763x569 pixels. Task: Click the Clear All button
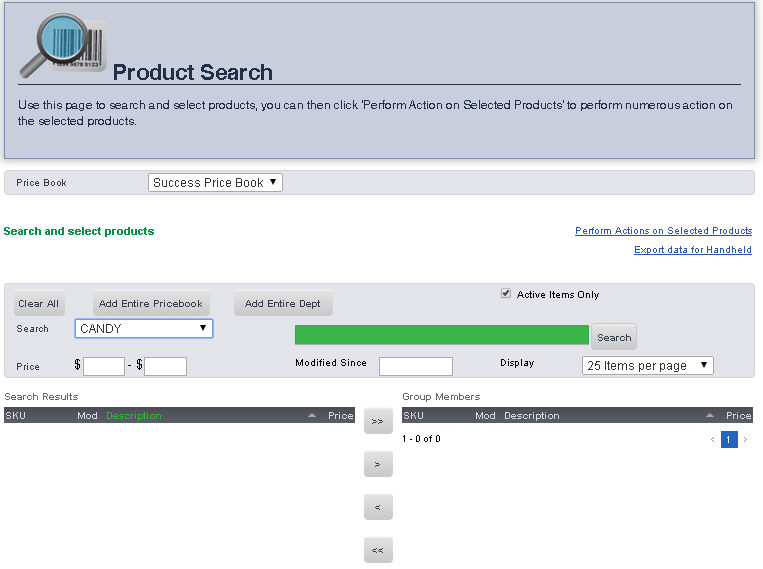coord(39,304)
